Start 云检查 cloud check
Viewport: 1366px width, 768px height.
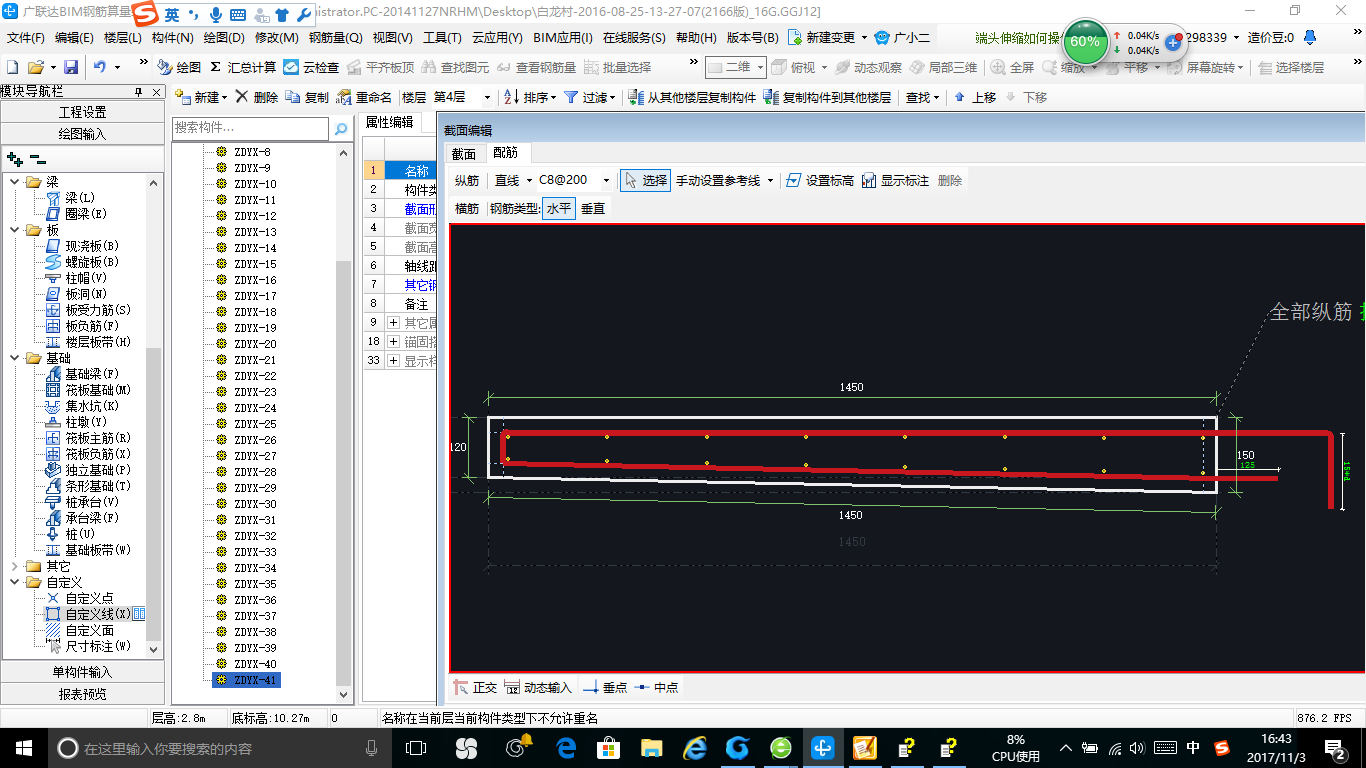click(311, 67)
